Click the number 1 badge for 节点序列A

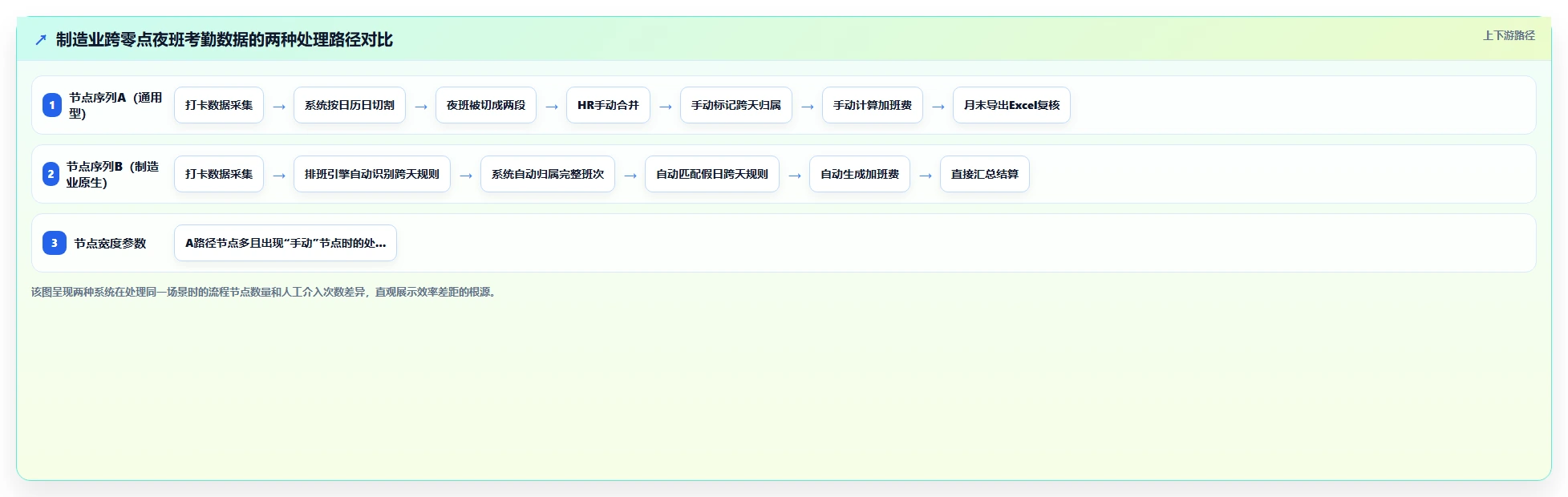[52, 105]
